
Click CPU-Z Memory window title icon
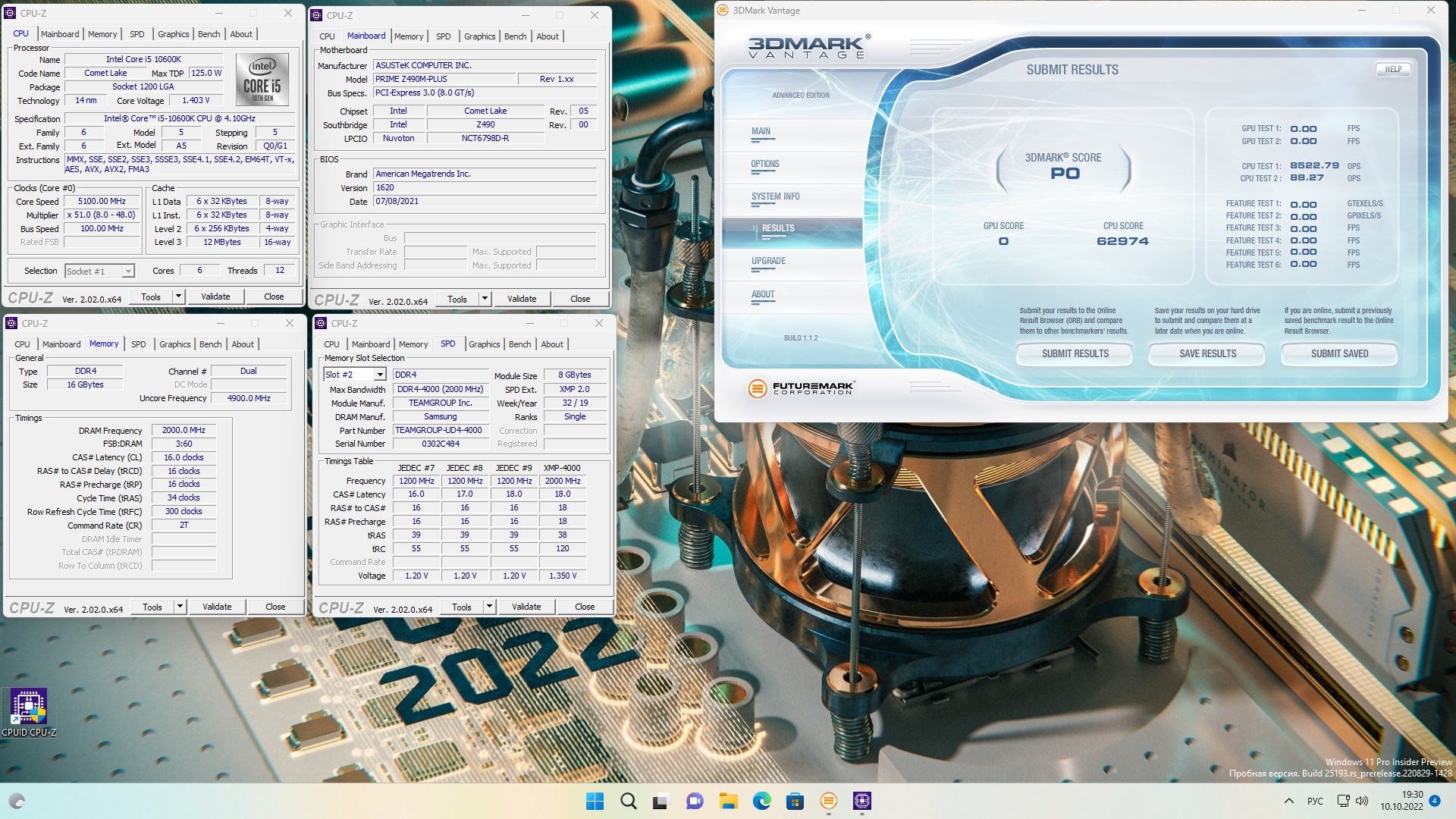[11, 323]
